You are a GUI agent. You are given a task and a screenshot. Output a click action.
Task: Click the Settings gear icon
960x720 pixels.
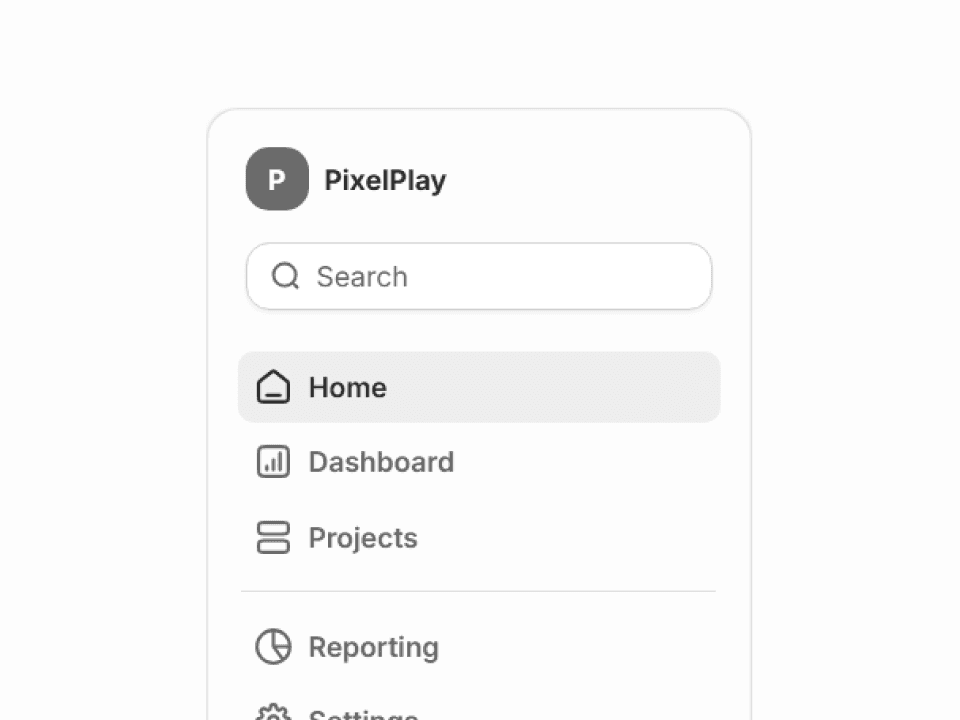point(273,715)
